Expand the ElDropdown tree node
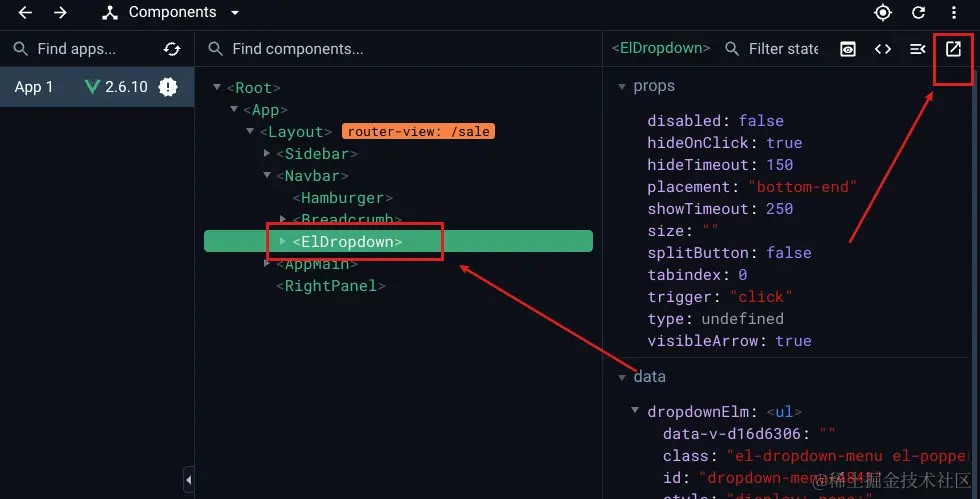980x499 pixels. coord(282,241)
